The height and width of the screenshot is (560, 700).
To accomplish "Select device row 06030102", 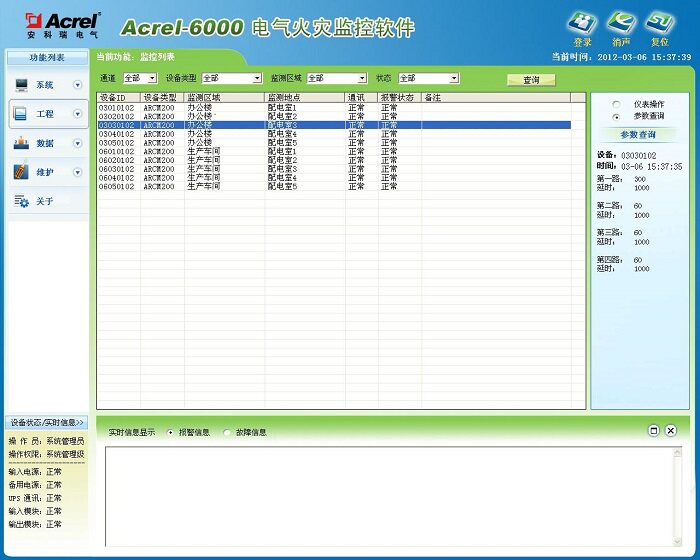I will (x=334, y=169).
